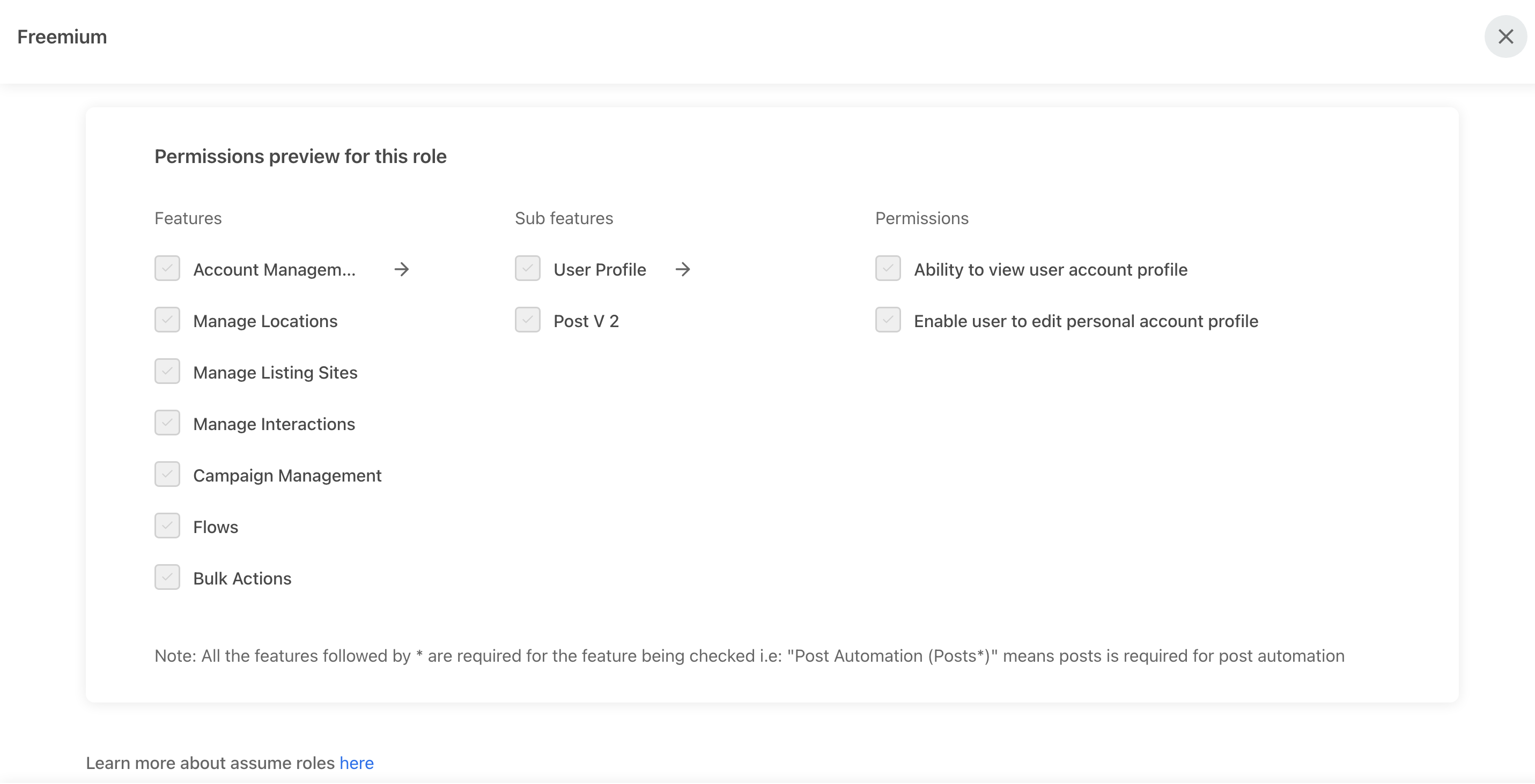This screenshot has height=784, width=1535.
Task: Select Post V 2 sub feature label
Action: [586, 321]
